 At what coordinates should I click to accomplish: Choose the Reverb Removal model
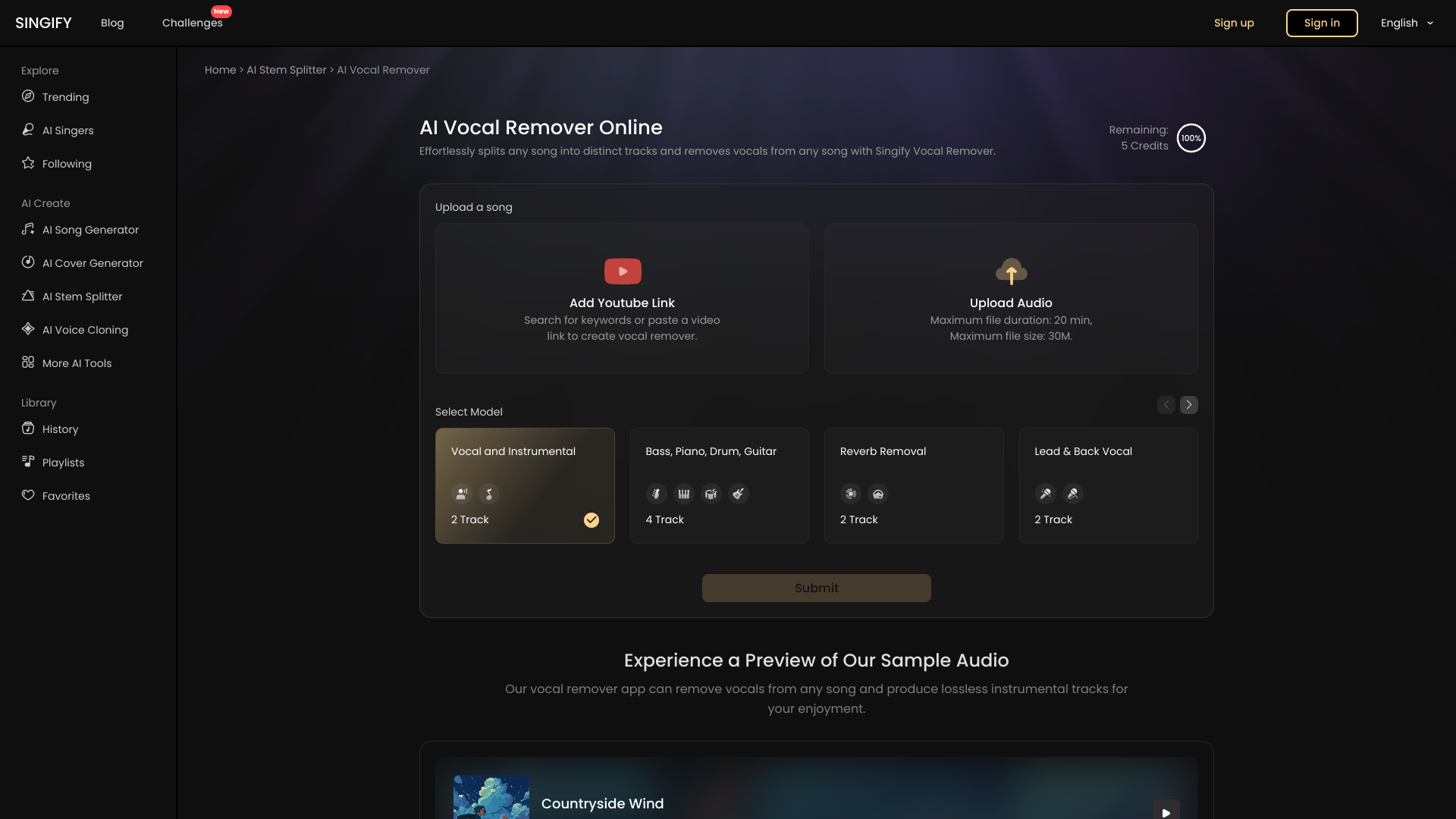914,485
